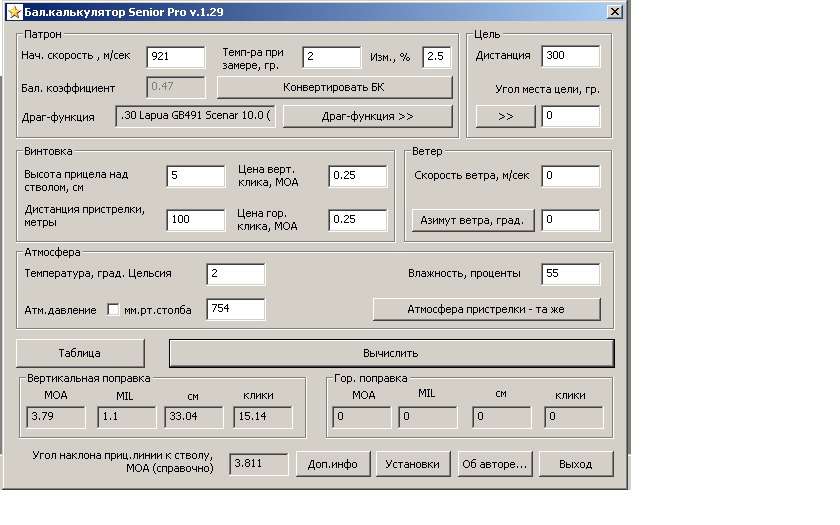Exit with the Выход button

[575, 464]
